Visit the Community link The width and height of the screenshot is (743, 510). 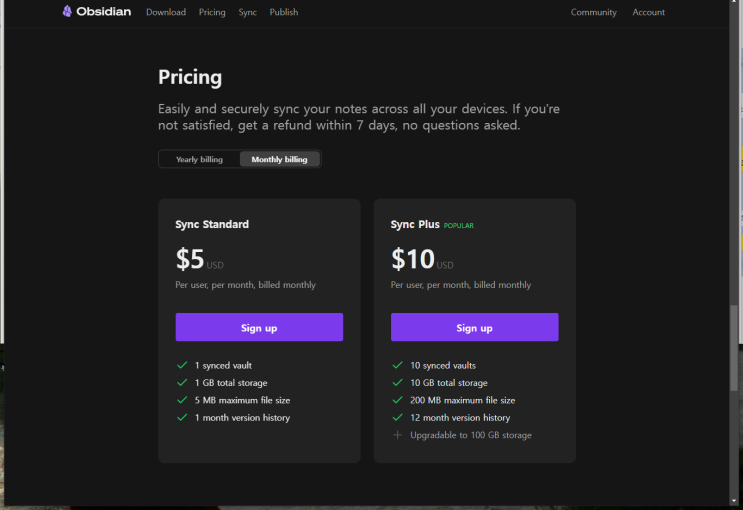594,12
